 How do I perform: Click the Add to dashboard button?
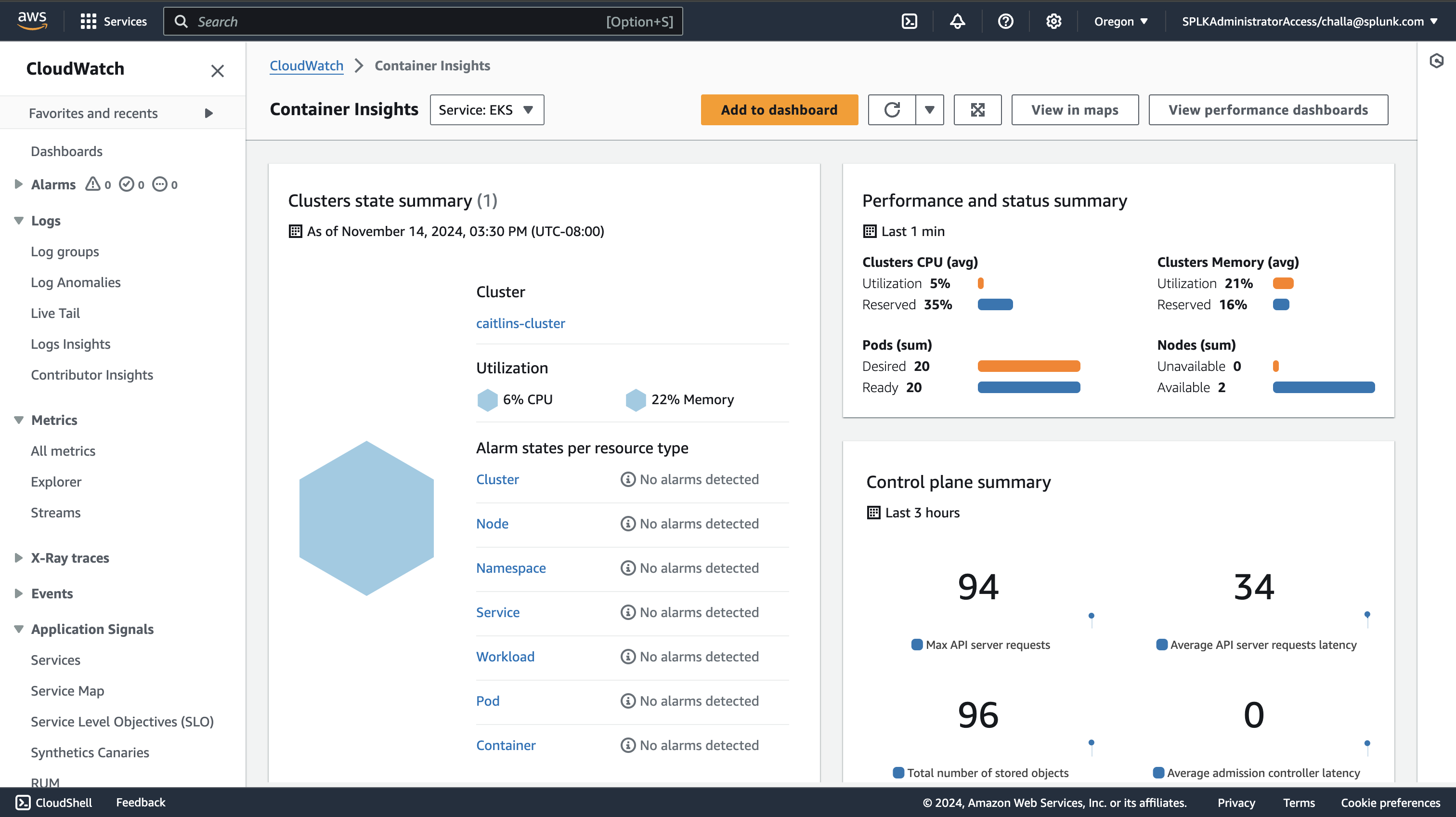778,110
